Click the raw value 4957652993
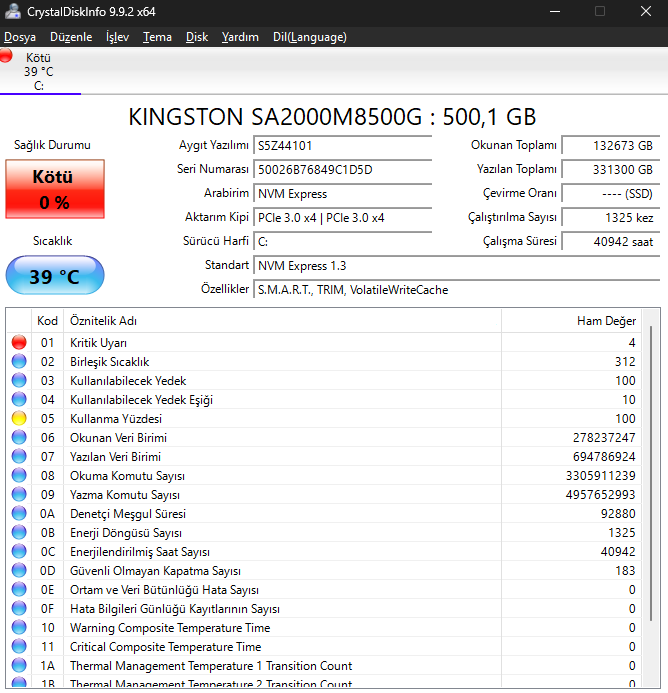Screen dimensions: 668x693 click(600, 495)
